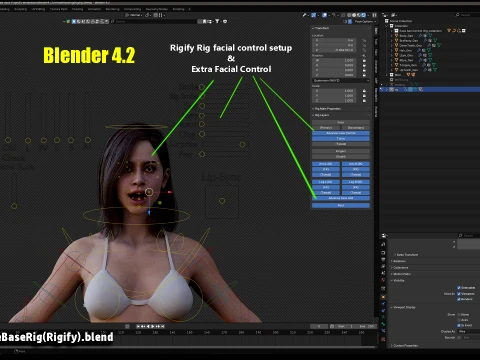Viewport: 480px width, 360px height.
Task: Open outliner display mode dropdown
Action: tap(394, 15)
